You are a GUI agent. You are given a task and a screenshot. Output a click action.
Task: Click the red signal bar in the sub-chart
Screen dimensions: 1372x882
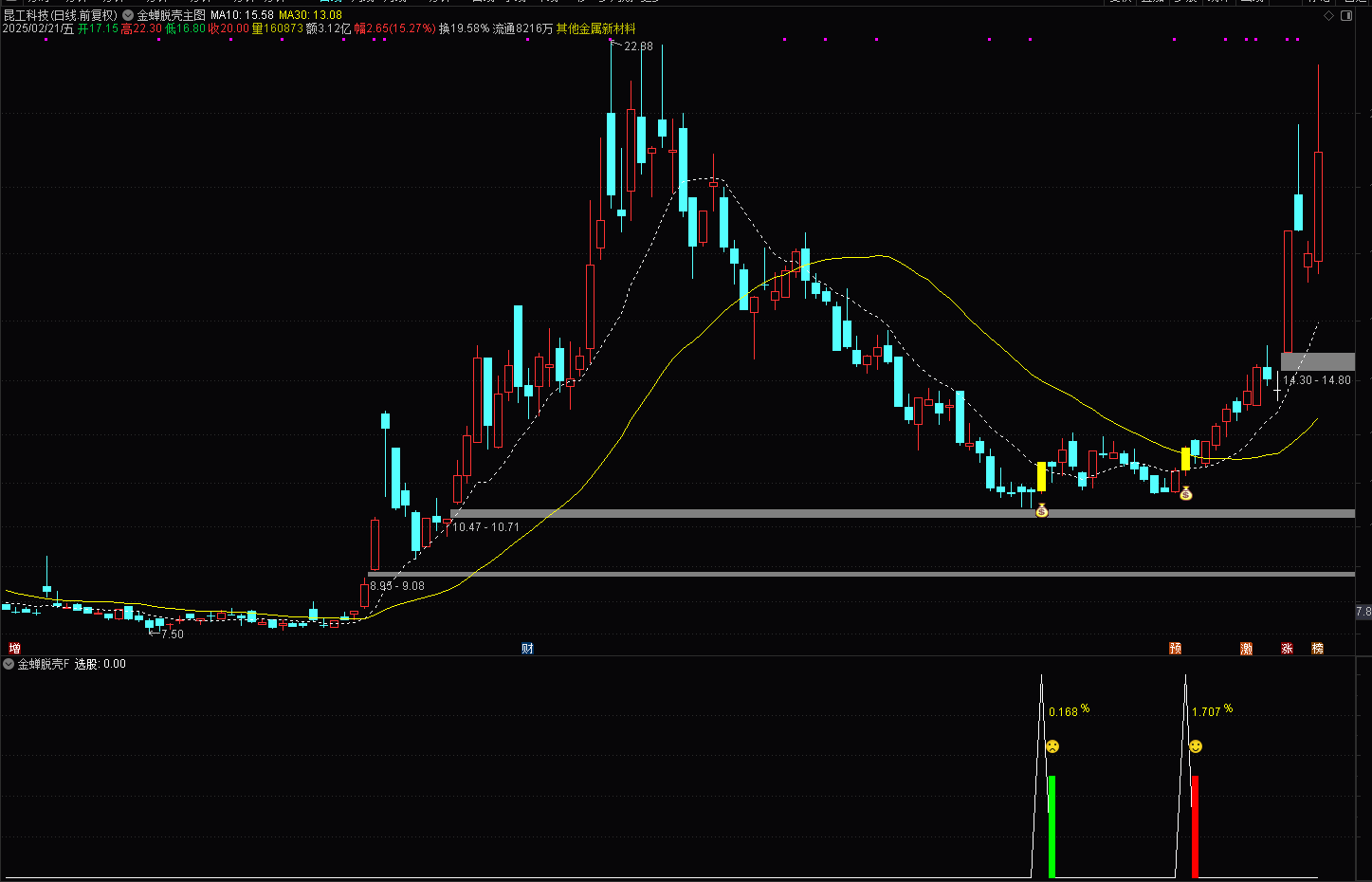1196,826
